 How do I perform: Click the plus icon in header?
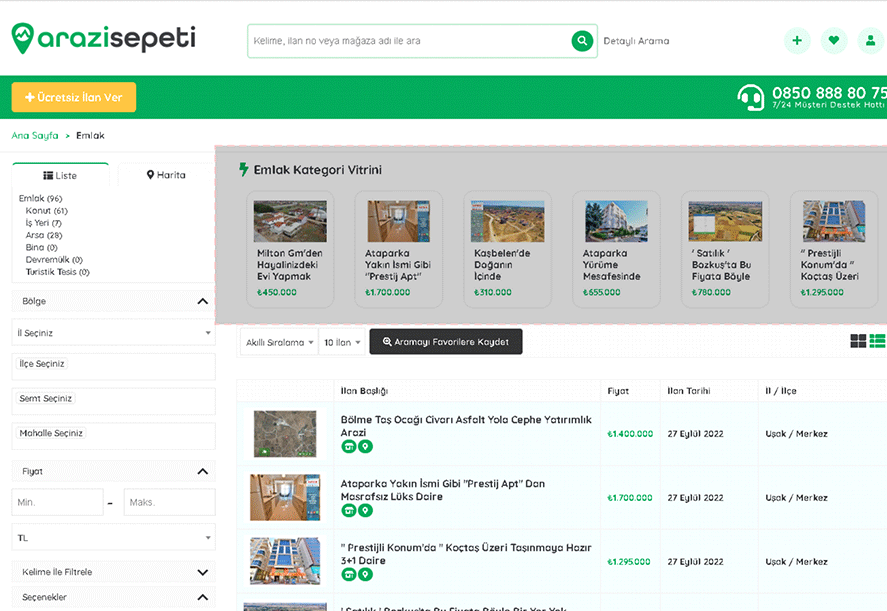tap(797, 41)
